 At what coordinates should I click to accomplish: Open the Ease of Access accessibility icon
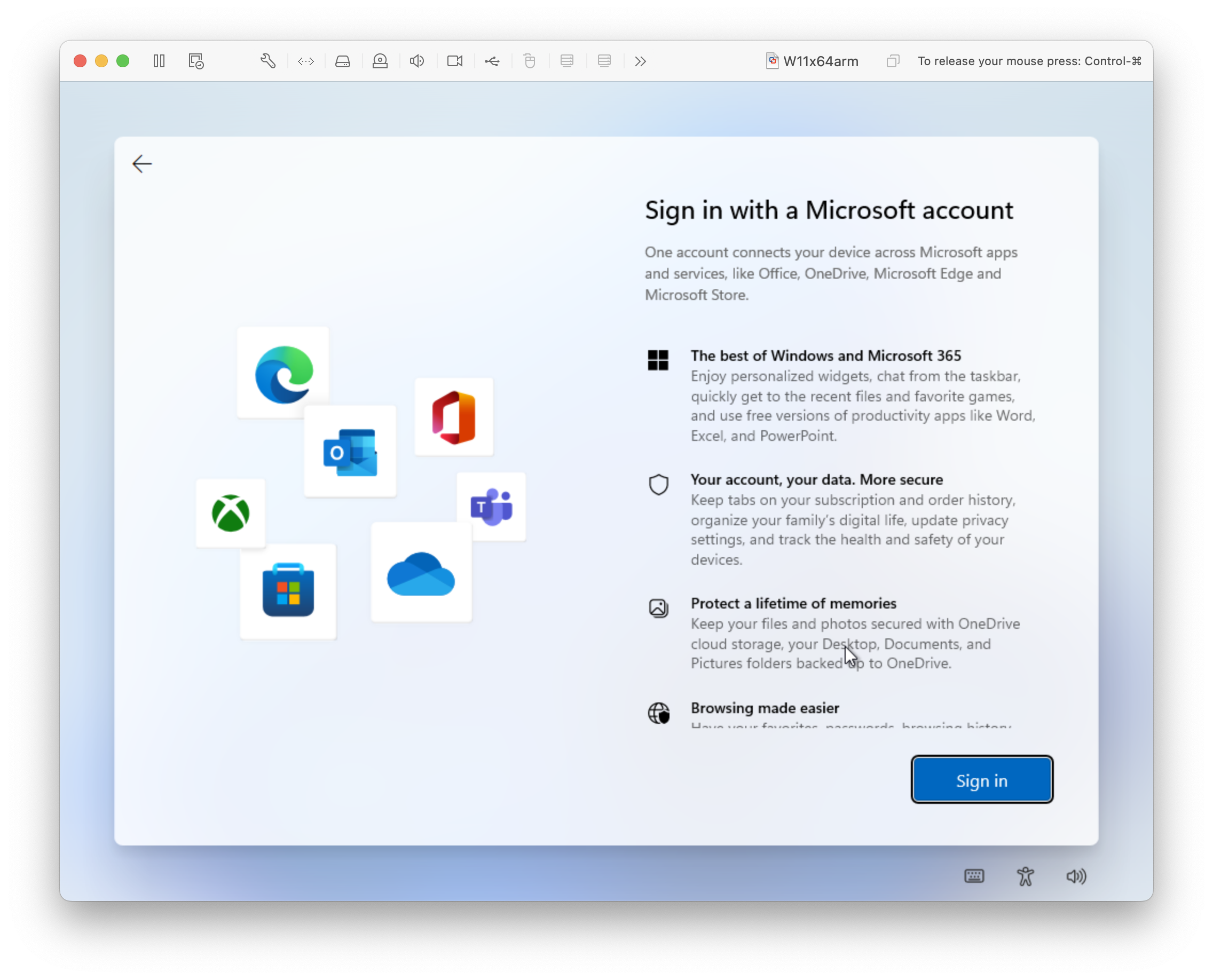point(1026,876)
